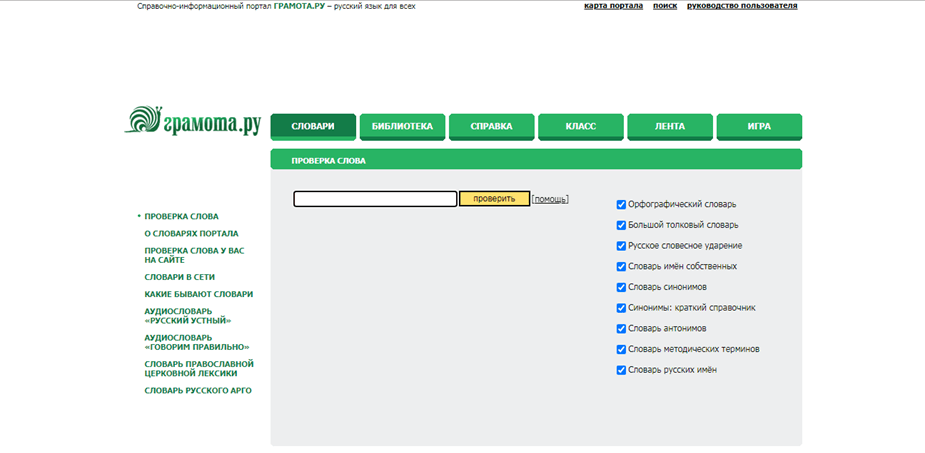Screen dimensions: 925x453
Task: Open the помощь help link
Action: (x=550, y=199)
